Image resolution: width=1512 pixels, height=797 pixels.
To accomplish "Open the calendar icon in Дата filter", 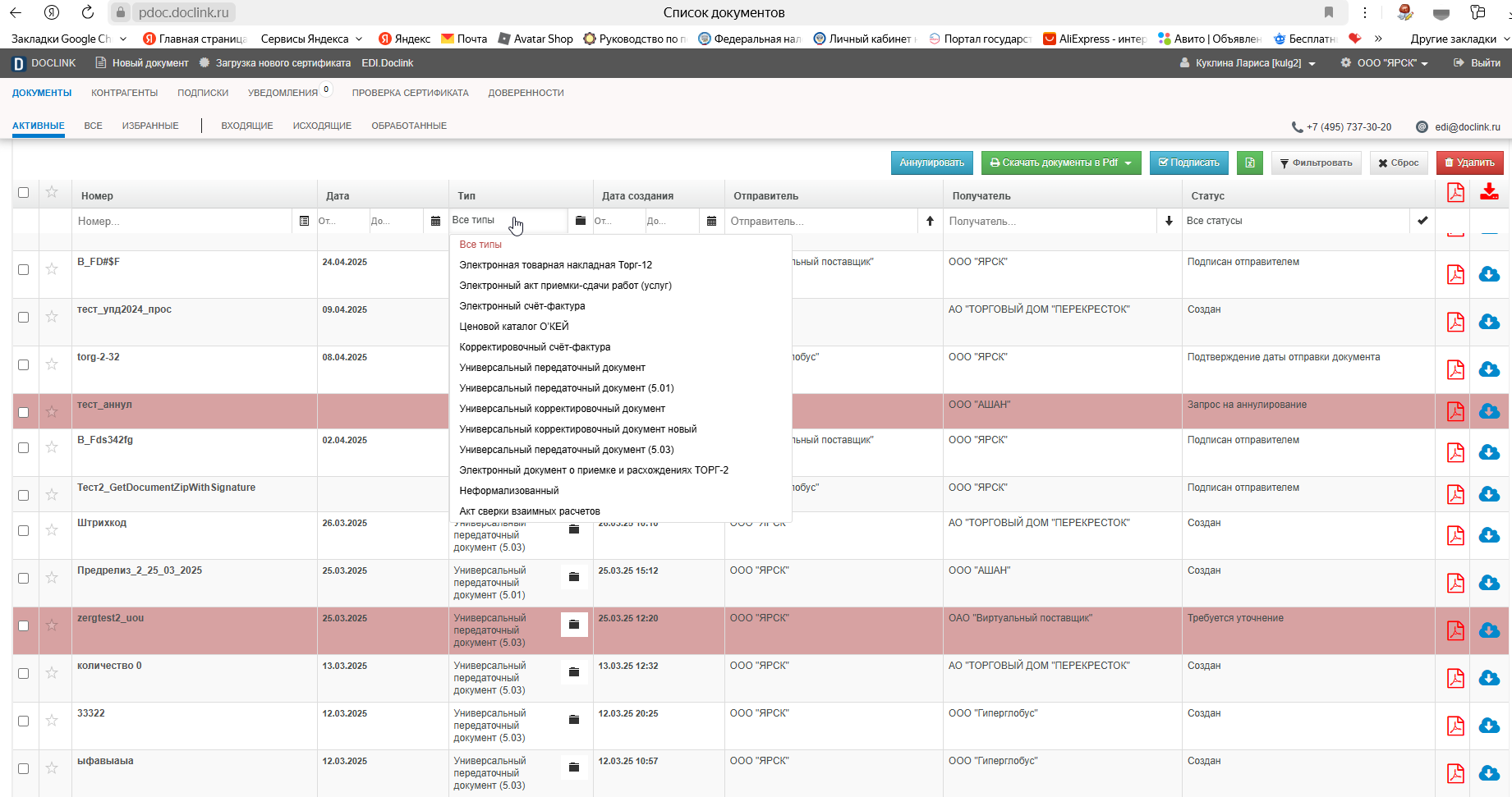I will 435,221.
